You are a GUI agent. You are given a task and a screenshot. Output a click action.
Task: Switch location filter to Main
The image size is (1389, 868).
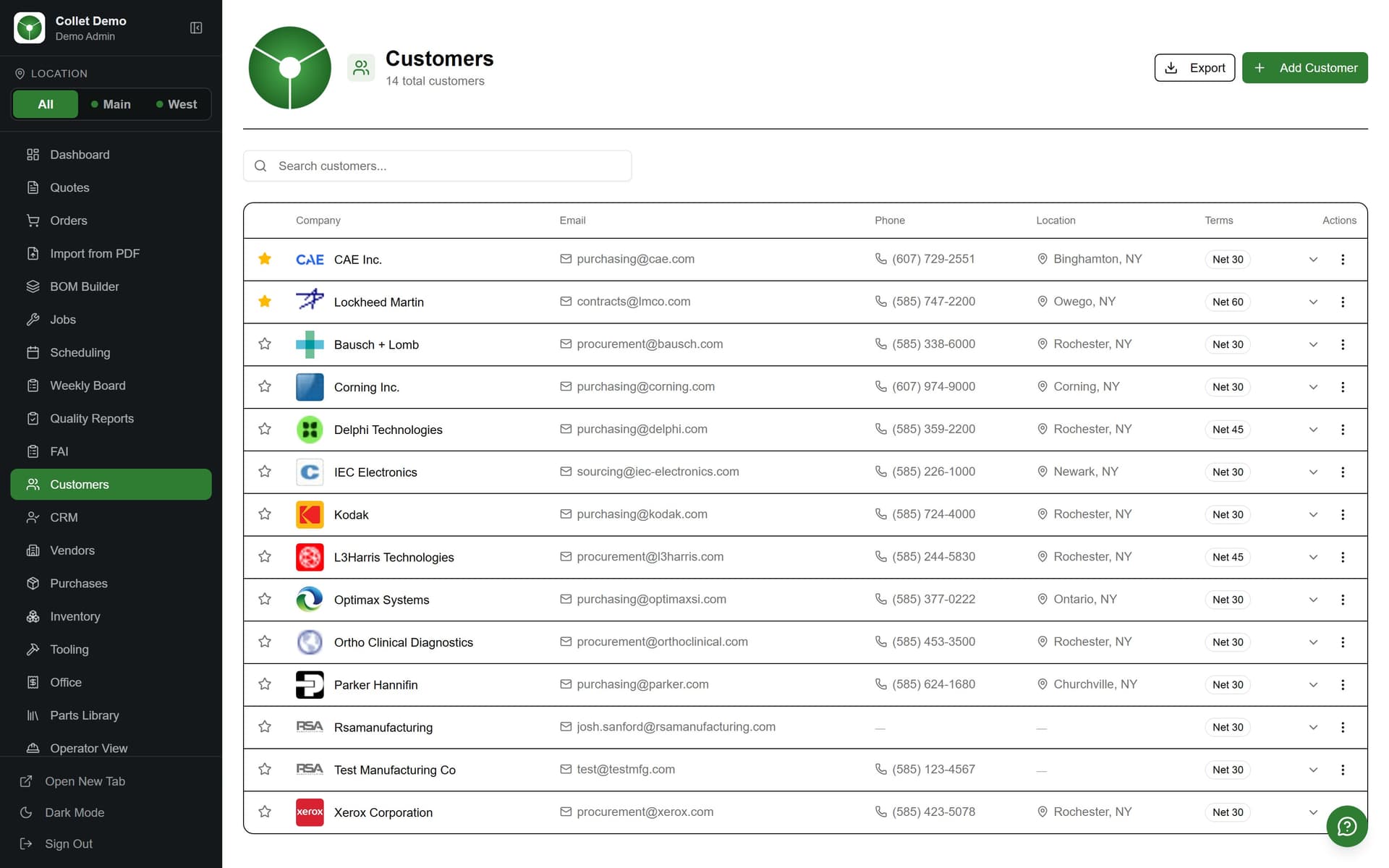pyautogui.click(x=111, y=104)
